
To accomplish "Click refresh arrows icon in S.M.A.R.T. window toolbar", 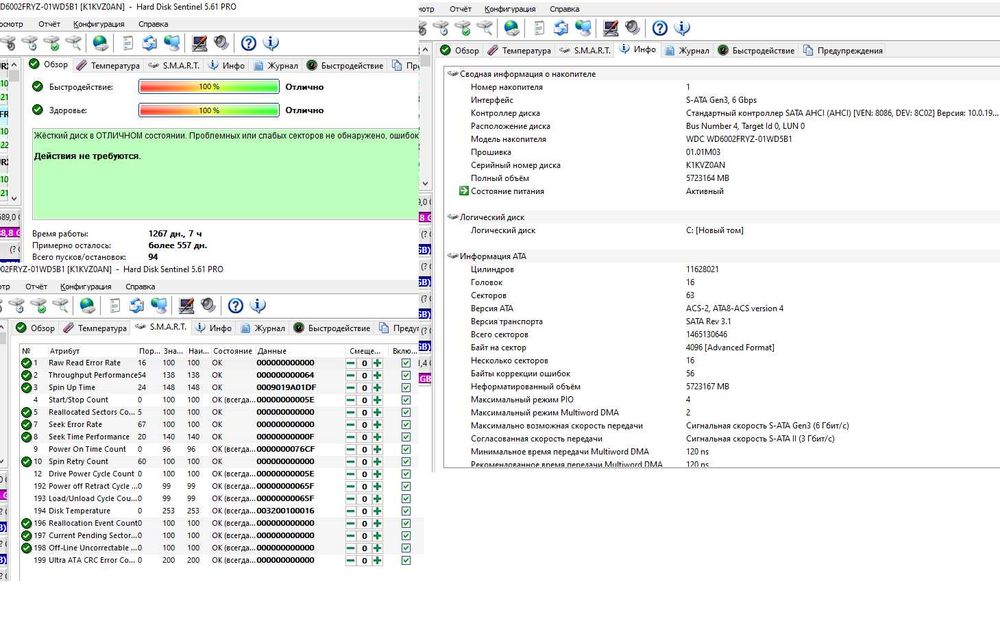I will pyautogui.click(x=136, y=305).
